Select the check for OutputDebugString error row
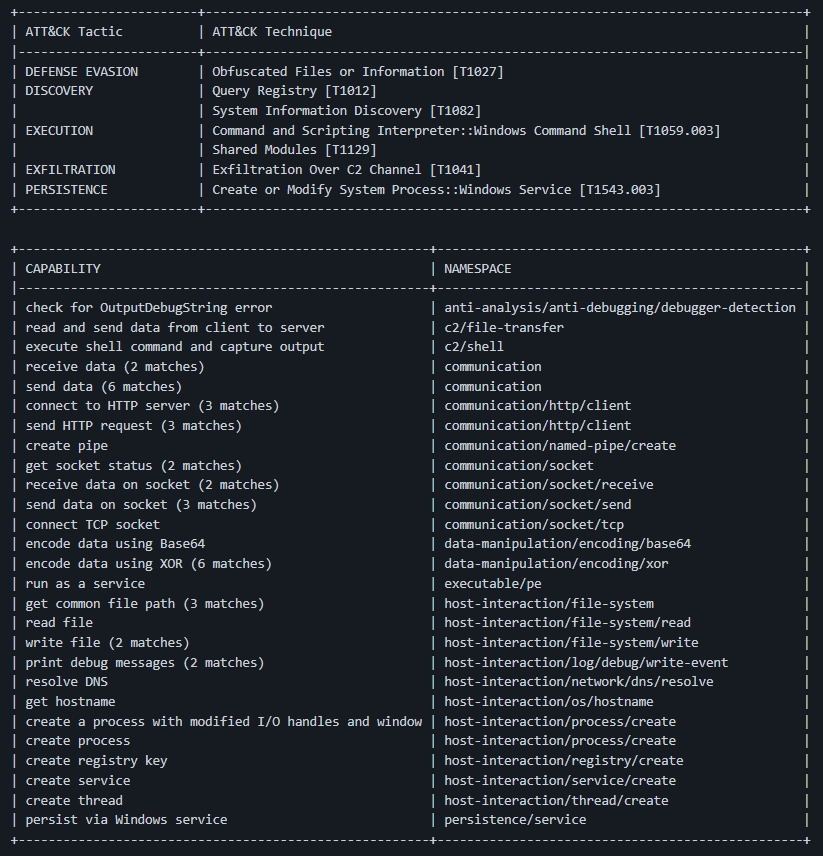 click(x=148, y=308)
